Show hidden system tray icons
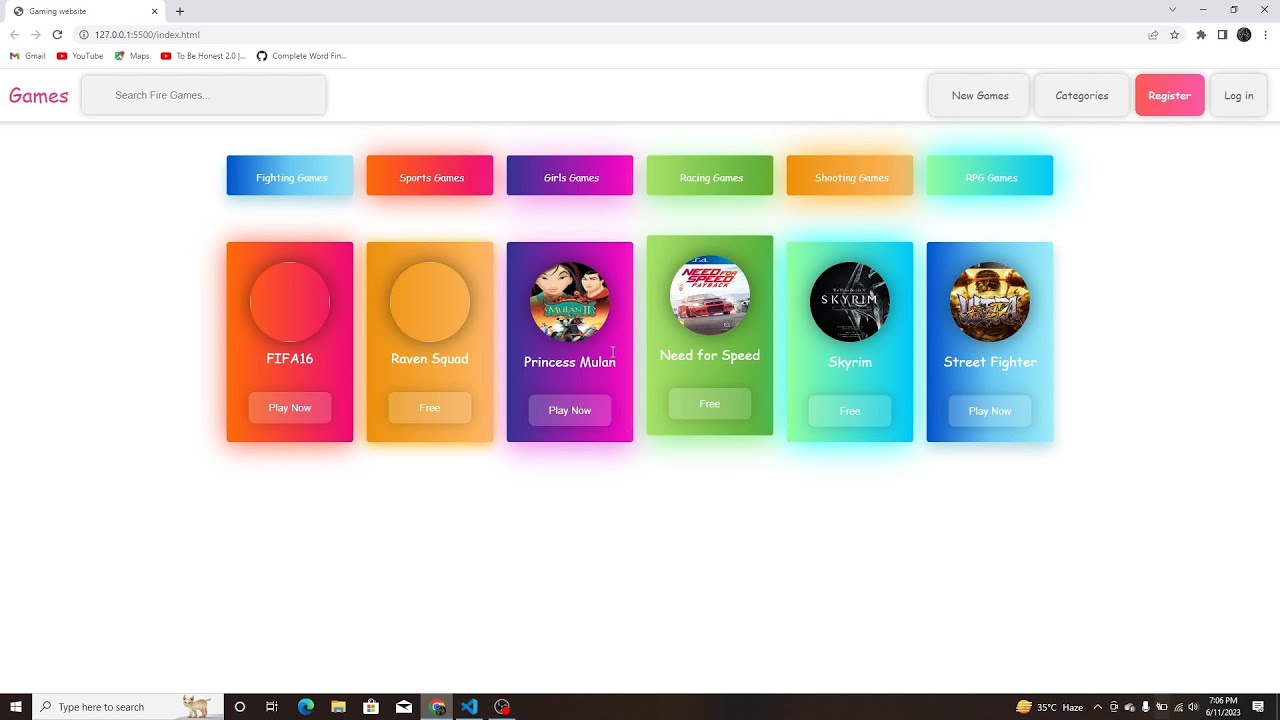The image size is (1280, 720). (x=1098, y=707)
